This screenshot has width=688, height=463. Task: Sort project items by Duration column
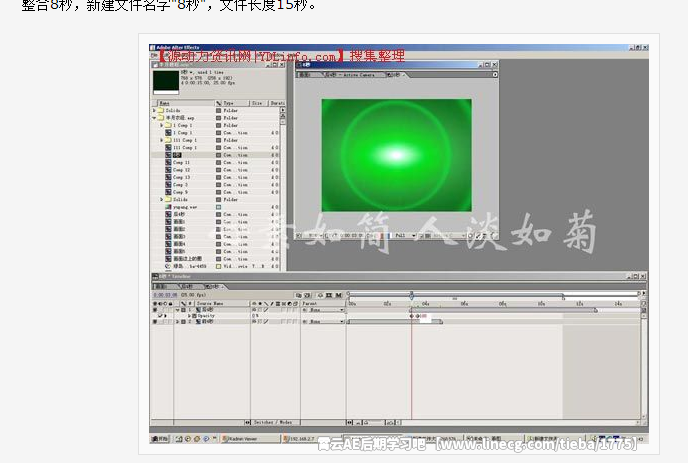click(x=276, y=103)
